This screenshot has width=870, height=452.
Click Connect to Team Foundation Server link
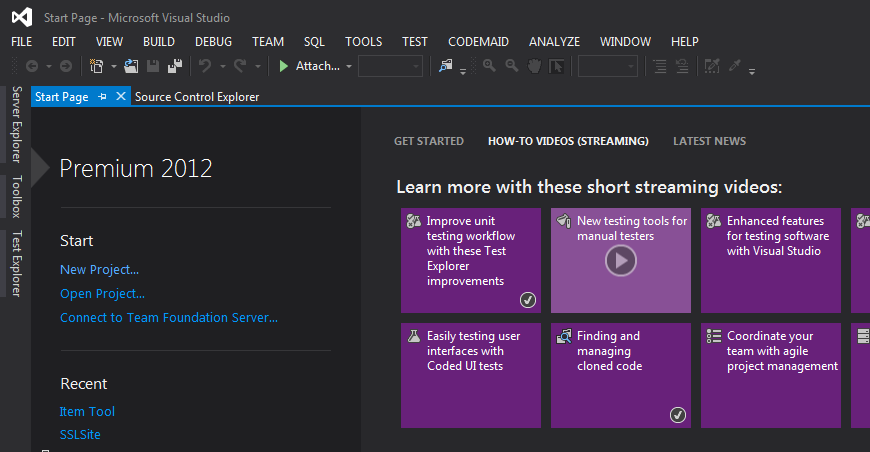(x=169, y=317)
